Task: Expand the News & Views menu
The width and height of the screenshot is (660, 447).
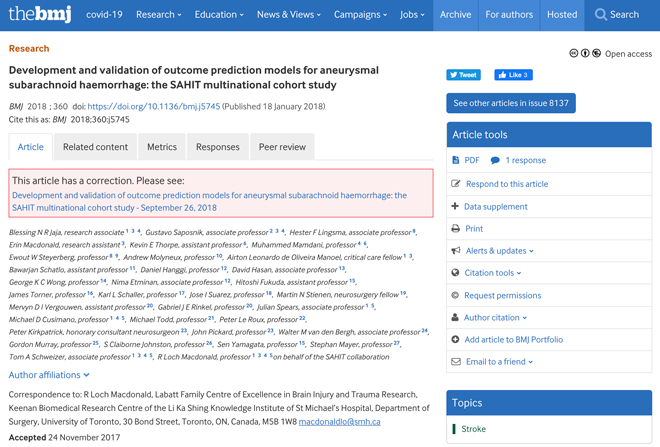Action: 289,15
